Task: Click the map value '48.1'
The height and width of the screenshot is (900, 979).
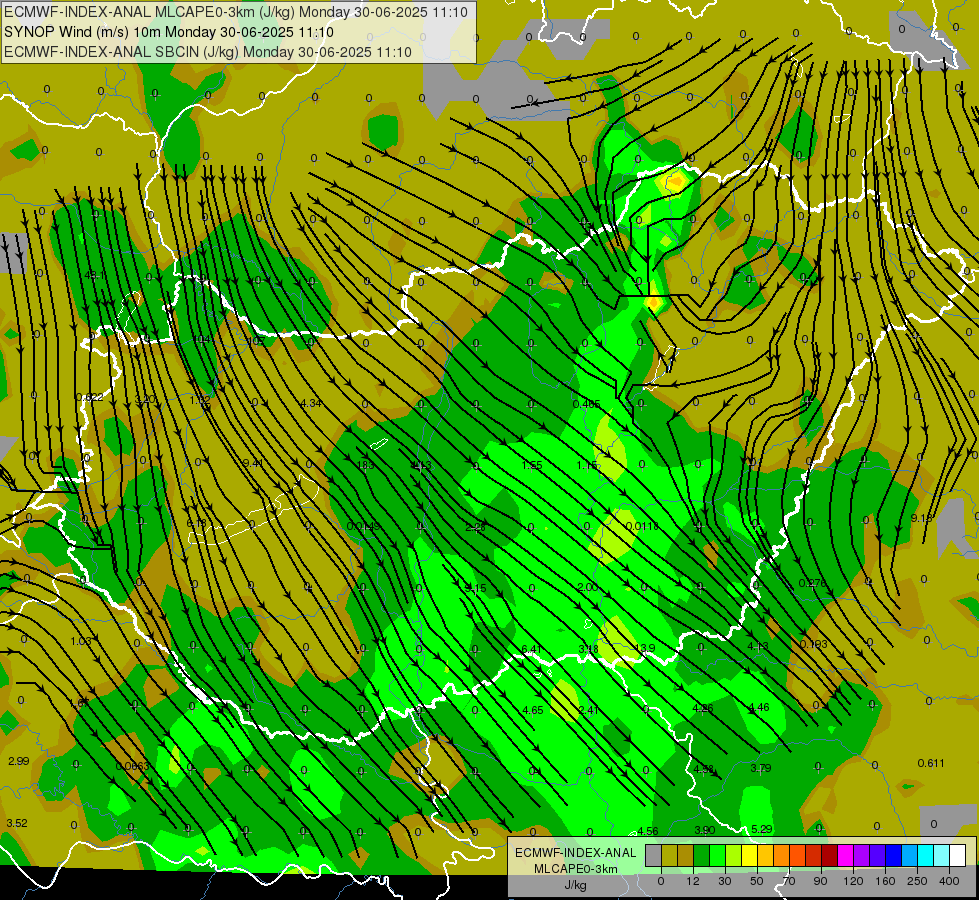Action: [x=95, y=275]
